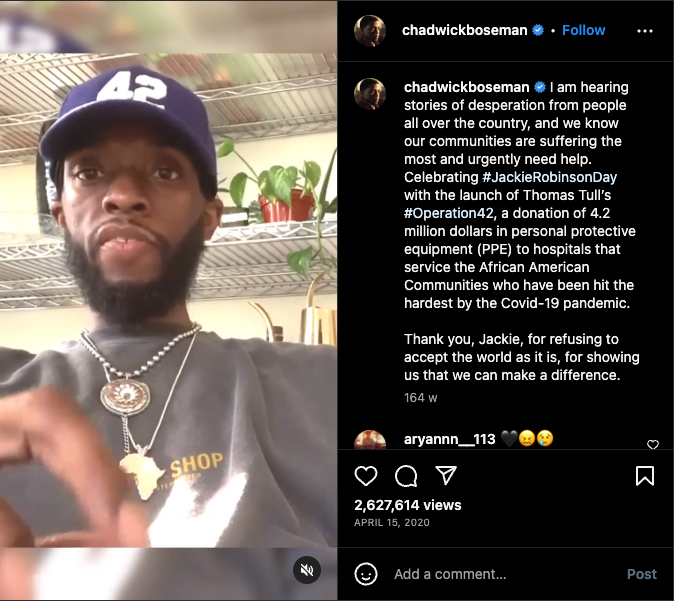This screenshot has height=601, width=674.
Task: Open caption author's avatar
Action: (x=370, y=94)
